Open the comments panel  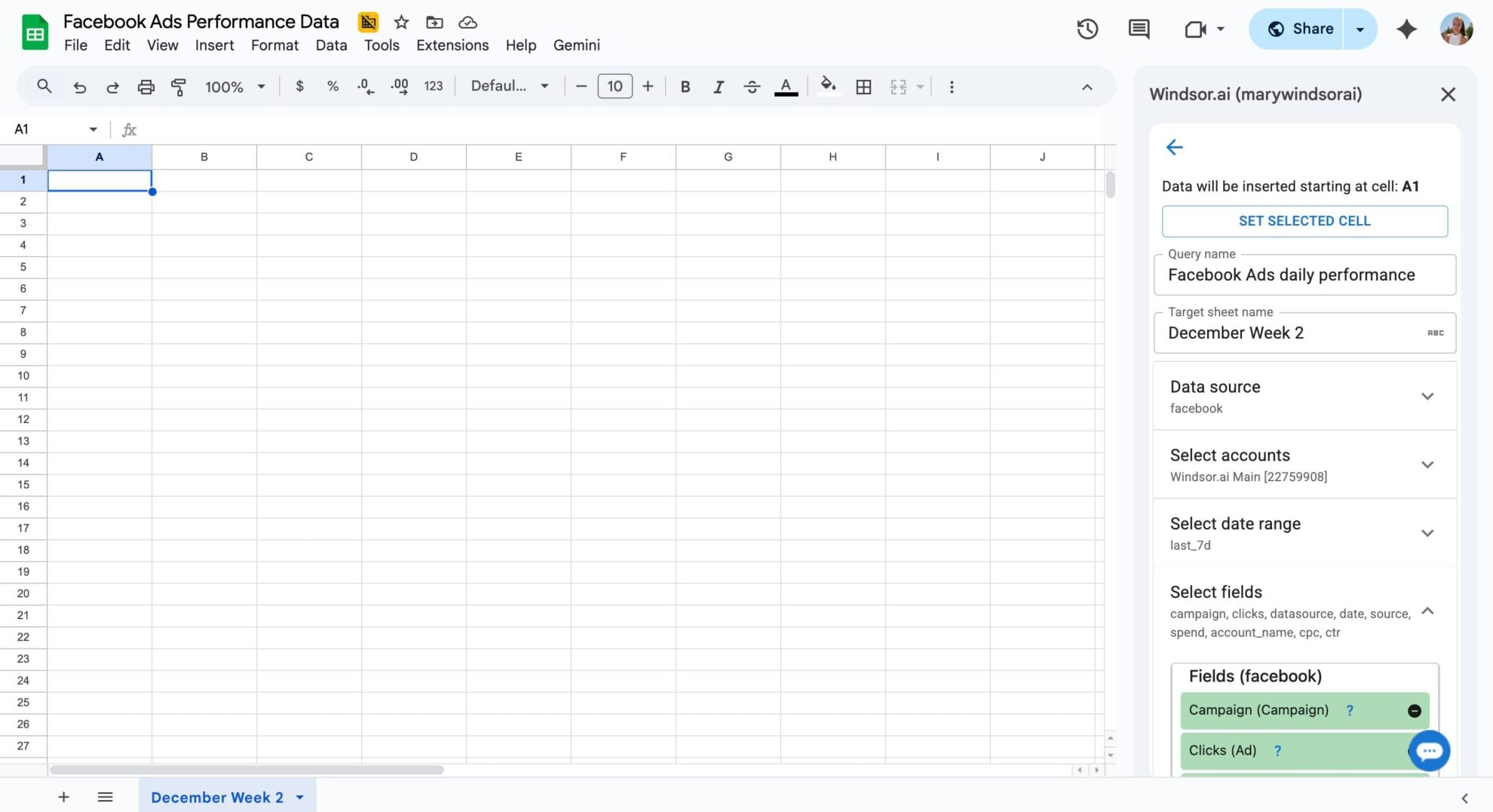coord(1139,29)
